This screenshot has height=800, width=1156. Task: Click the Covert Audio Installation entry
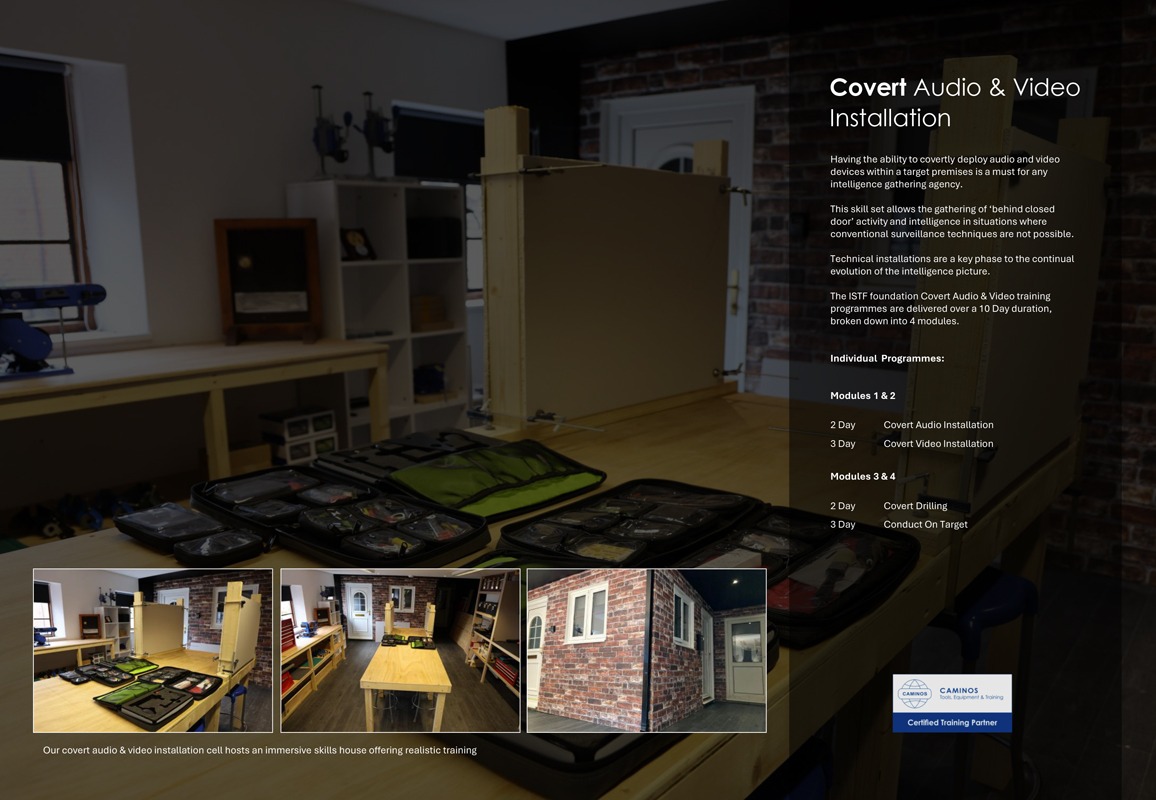coord(938,425)
